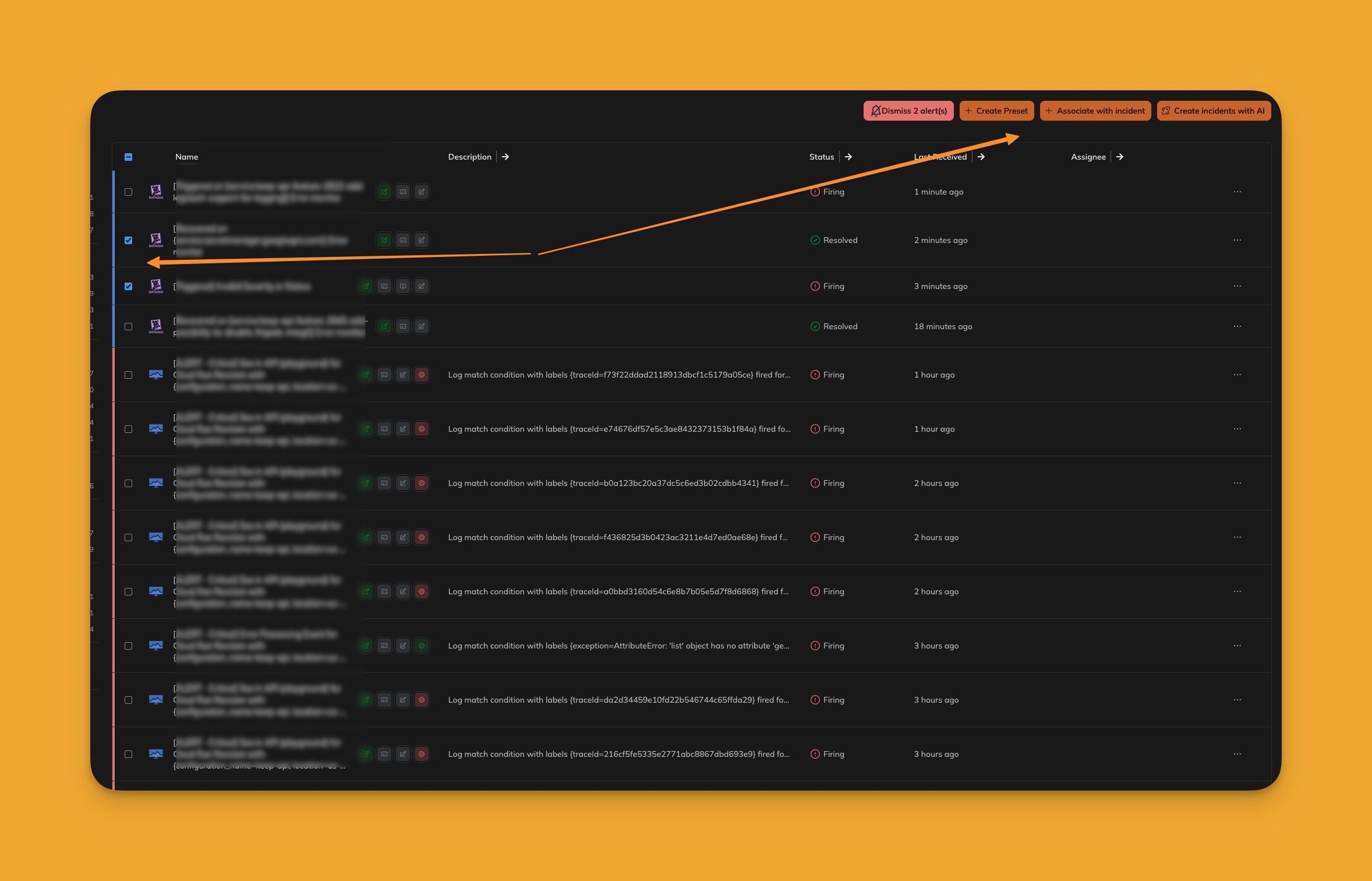Open three-dot menu for AttributeError alert
Screen dimensions: 1372x881
pyautogui.click(x=1237, y=646)
